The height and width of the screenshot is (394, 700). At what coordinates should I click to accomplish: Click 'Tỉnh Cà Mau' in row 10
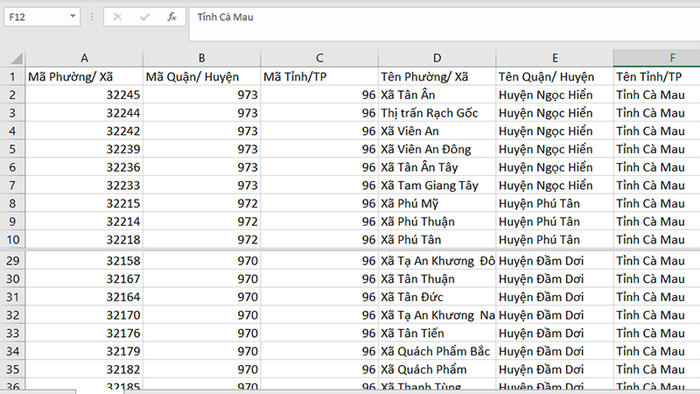657,240
